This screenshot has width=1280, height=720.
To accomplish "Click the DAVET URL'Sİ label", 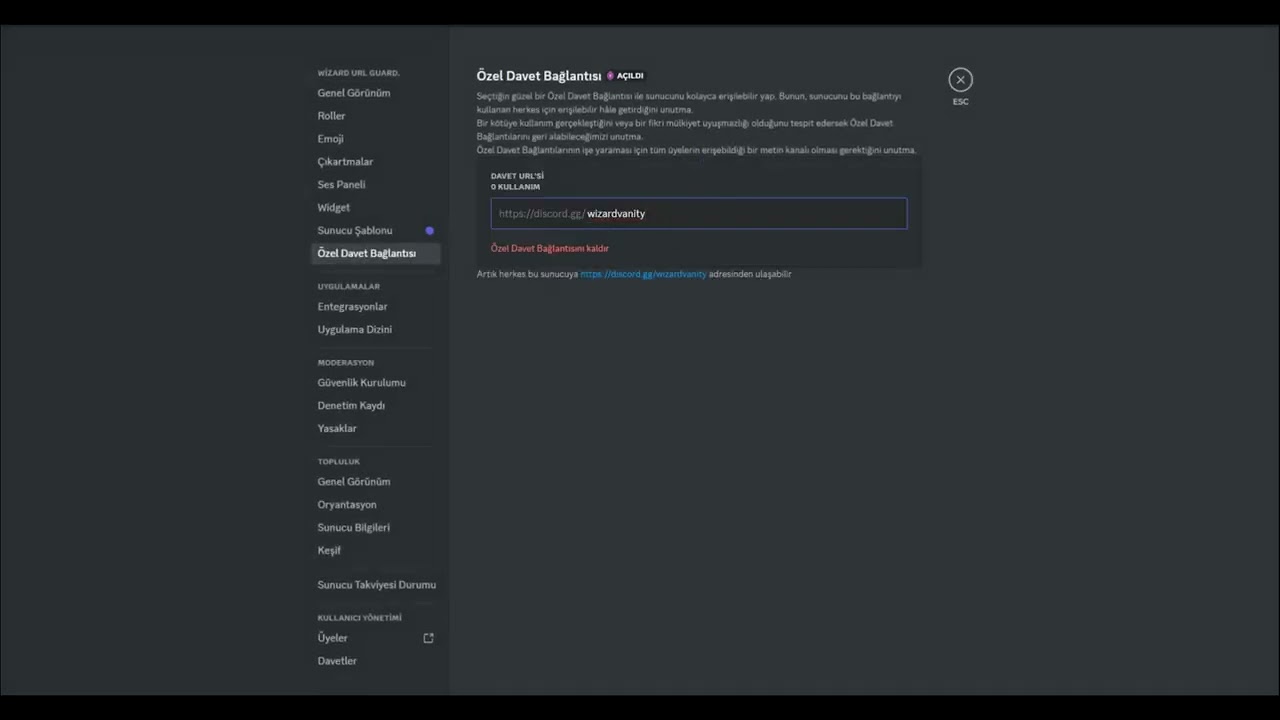I will pos(517,176).
